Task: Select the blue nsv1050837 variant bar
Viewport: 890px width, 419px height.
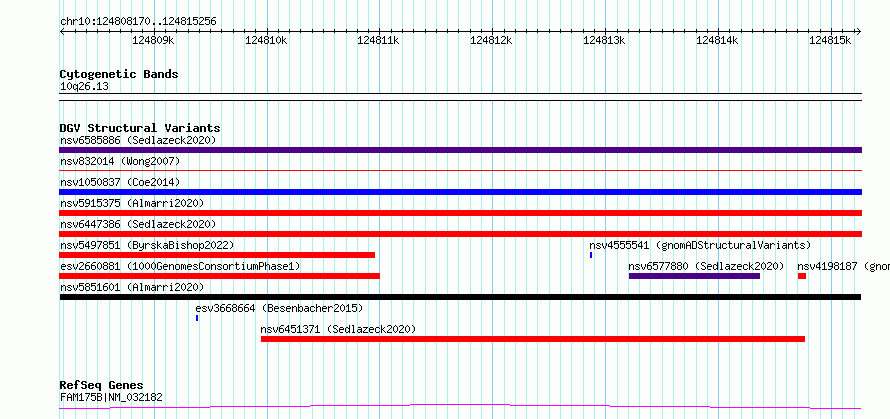Action: click(460, 192)
